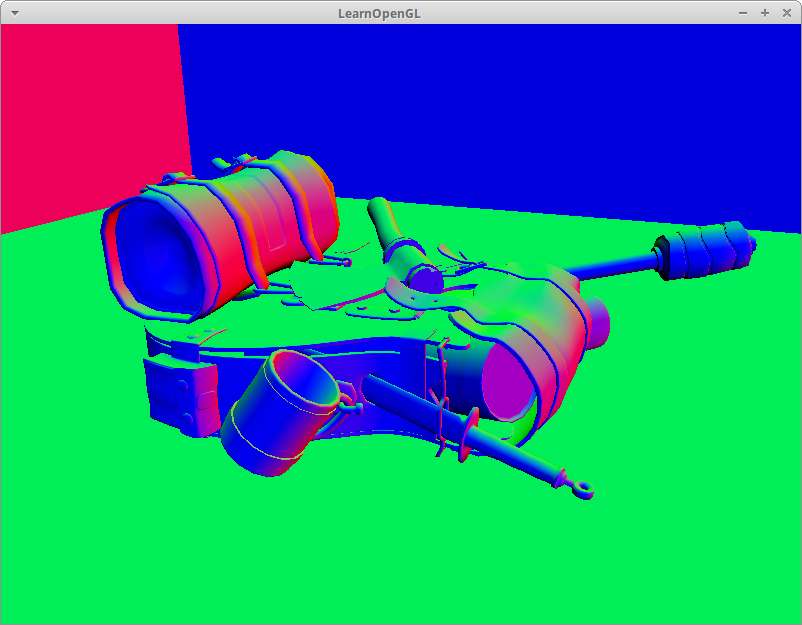Select the small hook attached to the cup

349,403
